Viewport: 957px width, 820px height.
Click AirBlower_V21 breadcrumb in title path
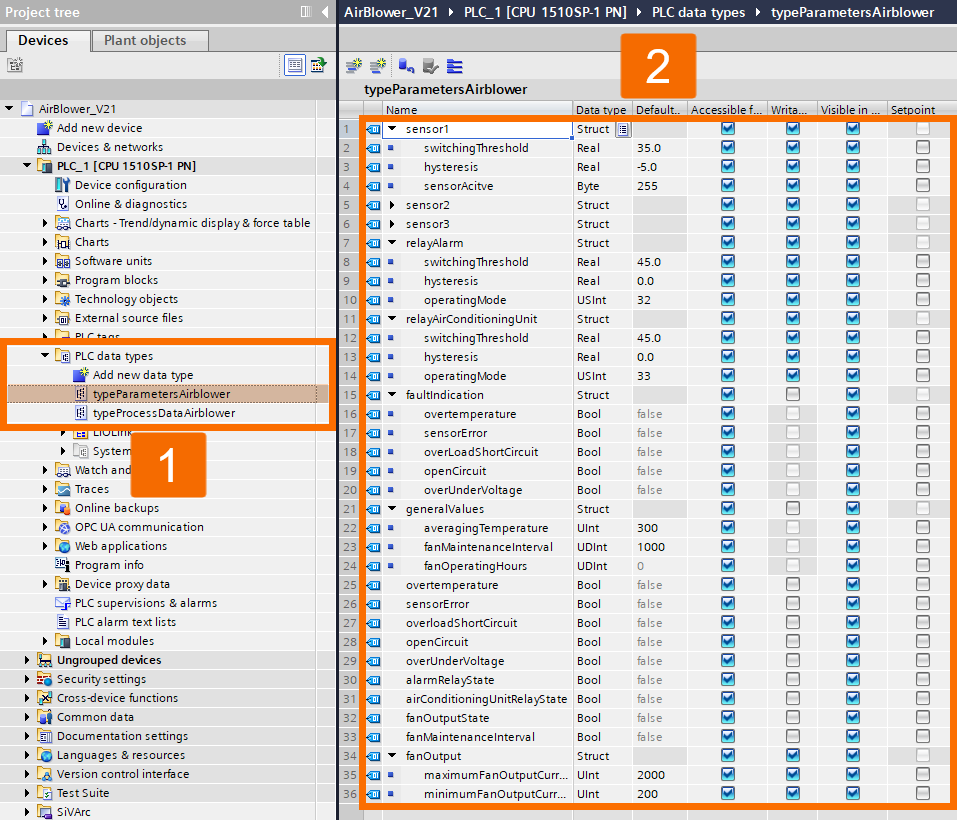click(x=391, y=12)
